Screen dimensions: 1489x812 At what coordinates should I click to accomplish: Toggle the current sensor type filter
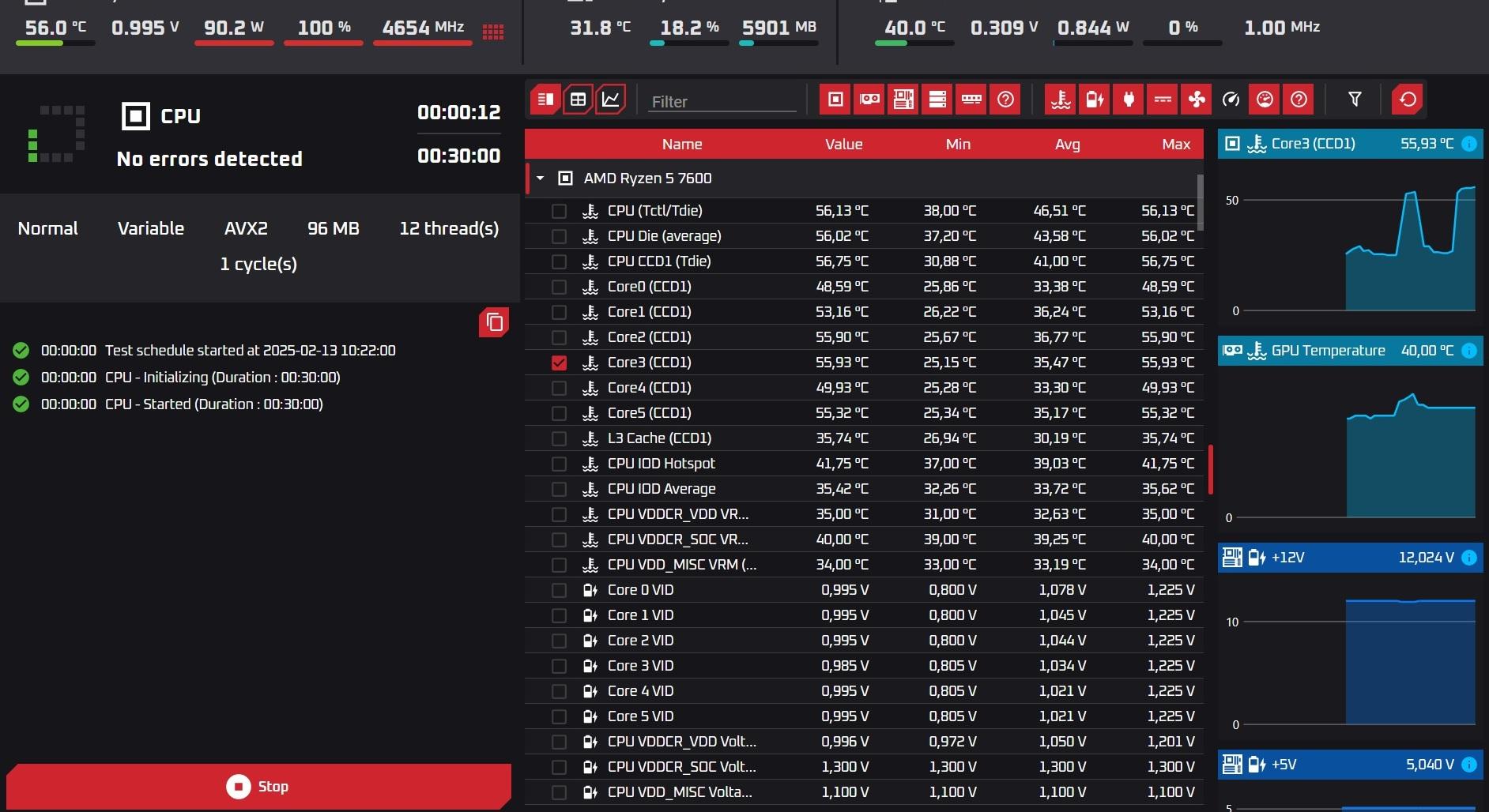[x=1163, y=100]
